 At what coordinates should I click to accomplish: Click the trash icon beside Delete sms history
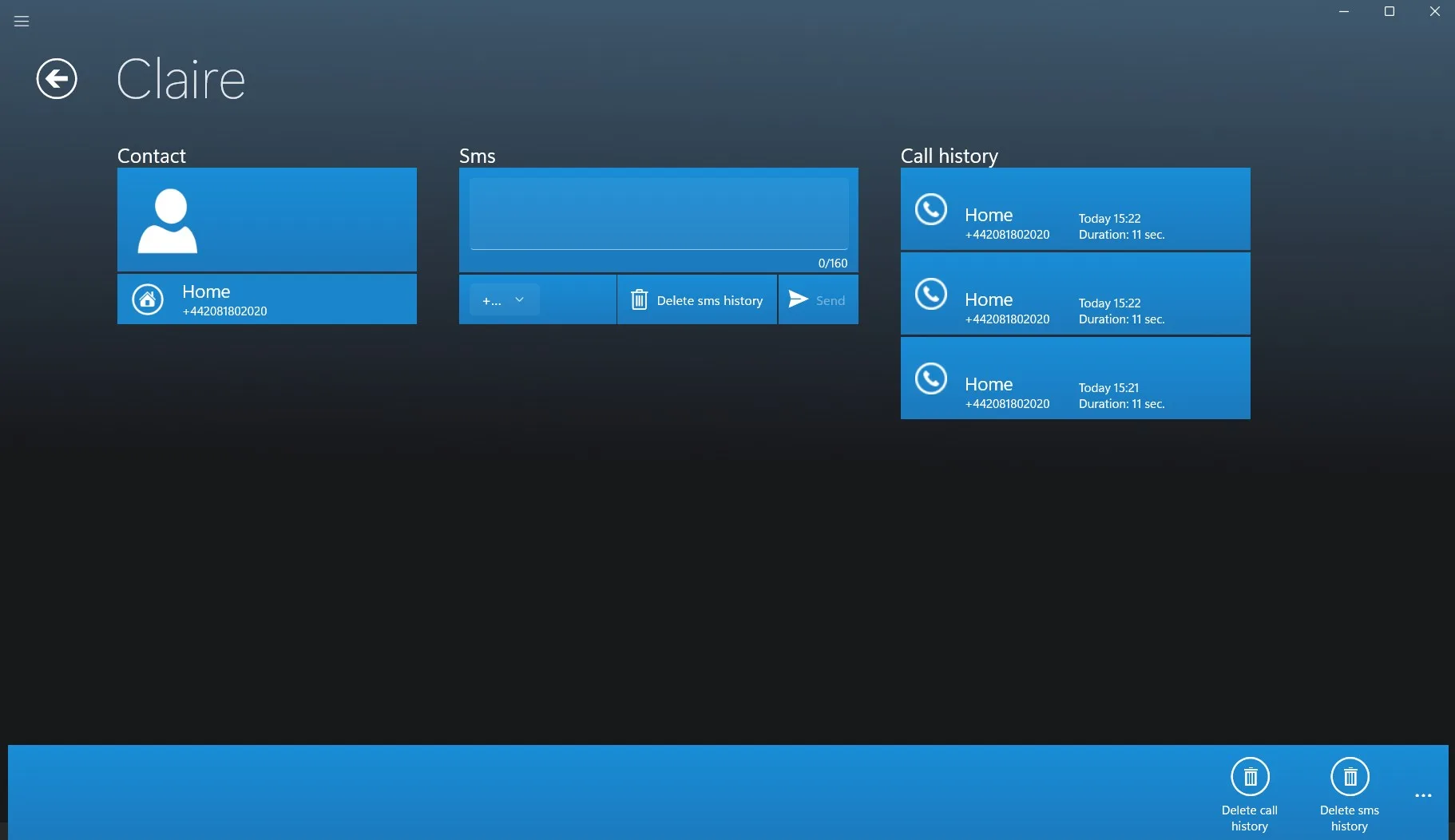[639, 300]
